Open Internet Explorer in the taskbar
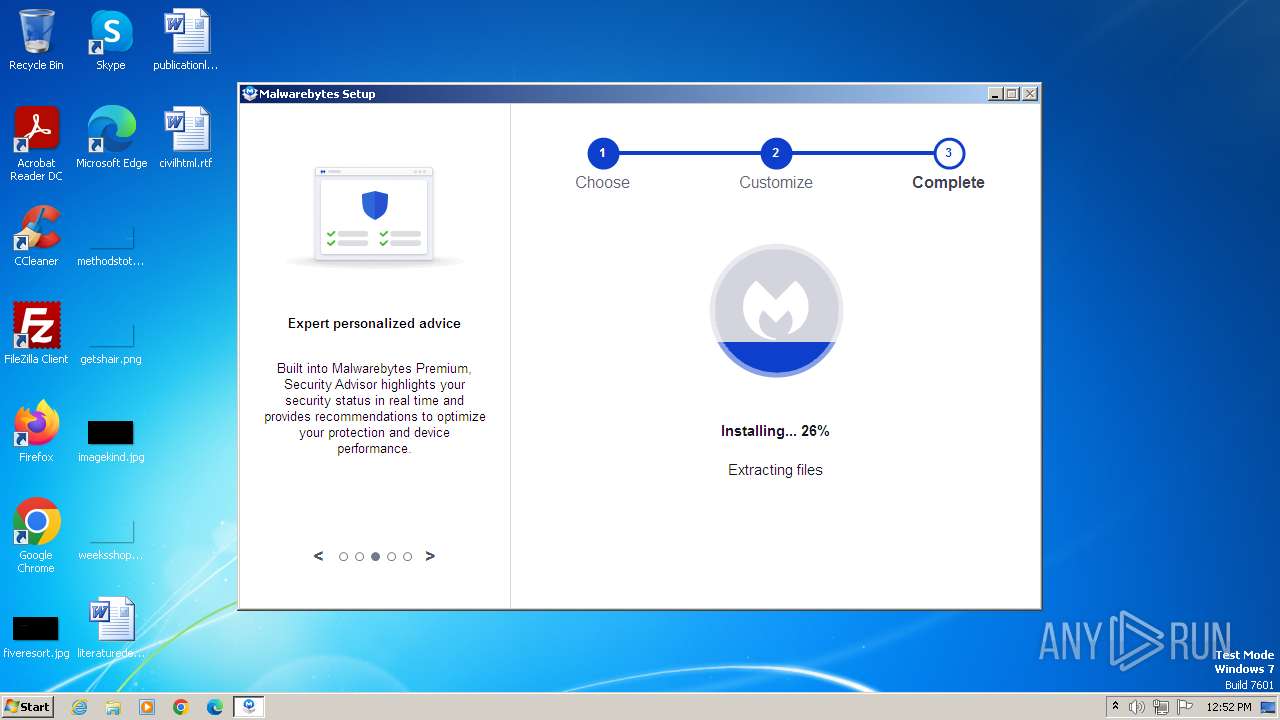The height and width of the screenshot is (720, 1280). pos(79,707)
